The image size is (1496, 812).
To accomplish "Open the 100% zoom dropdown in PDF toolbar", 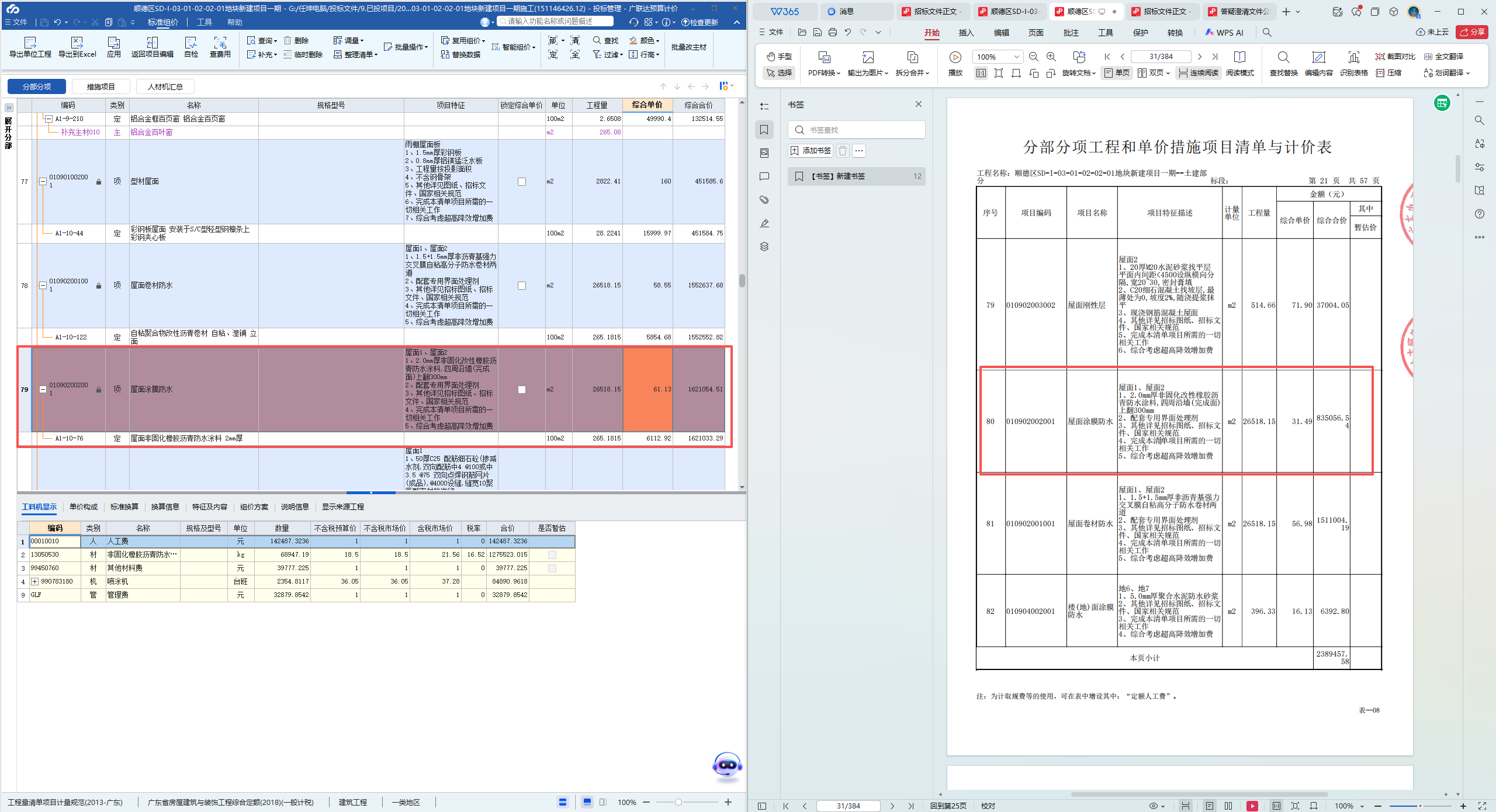I will tap(1016, 57).
